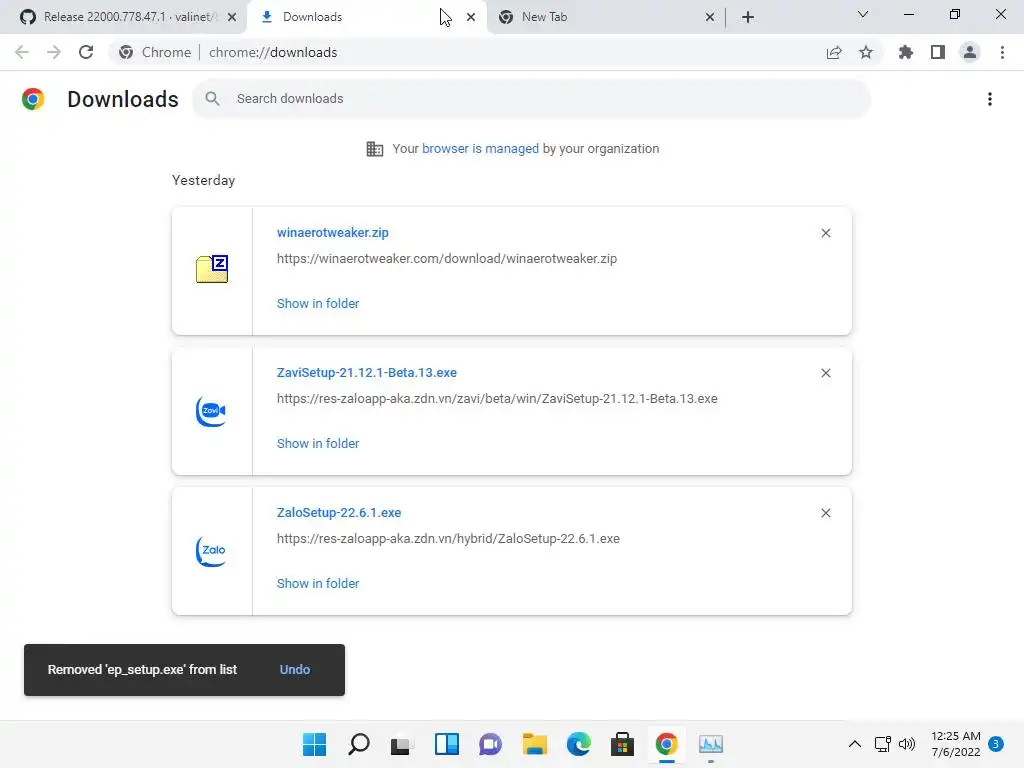
Task: Open the Extensions puzzle icon
Action: click(905, 52)
